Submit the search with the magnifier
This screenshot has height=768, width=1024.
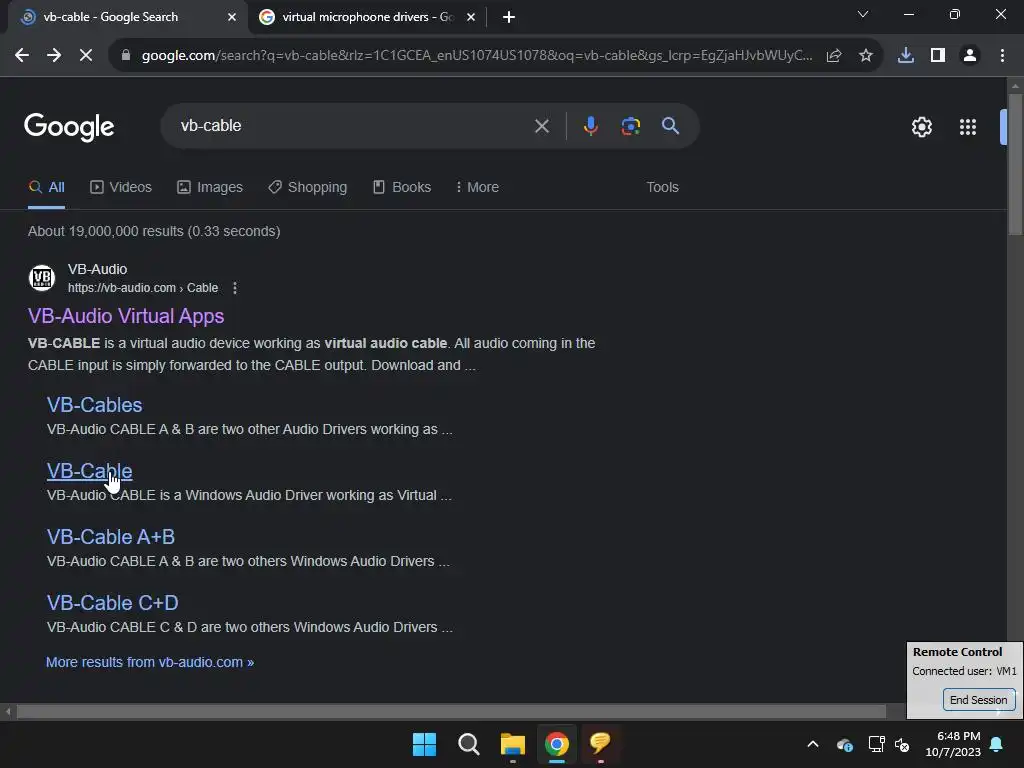670,126
